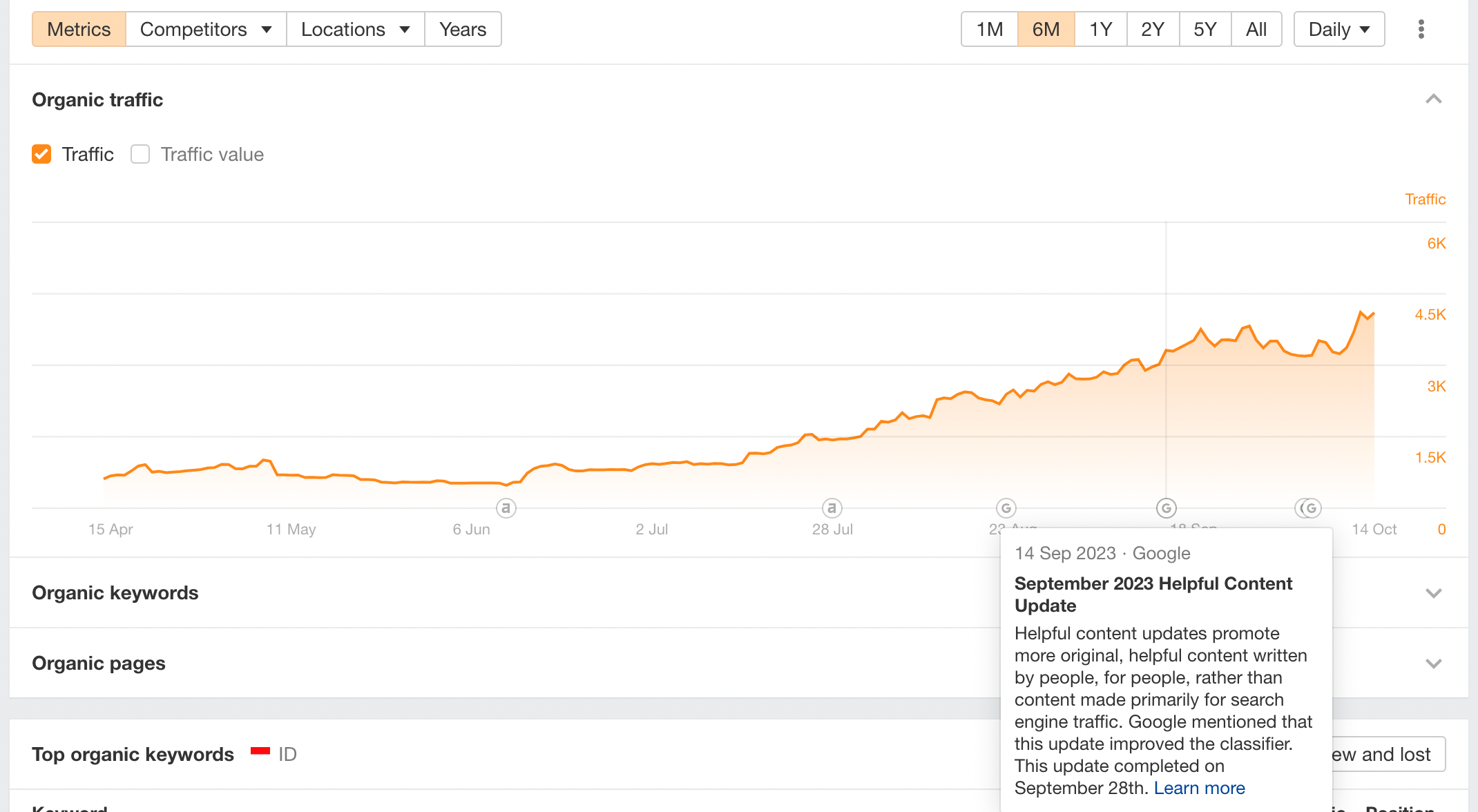This screenshot has width=1478, height=812.
Task: Click the stacked Google markers near October
Action: [1308, 508]
